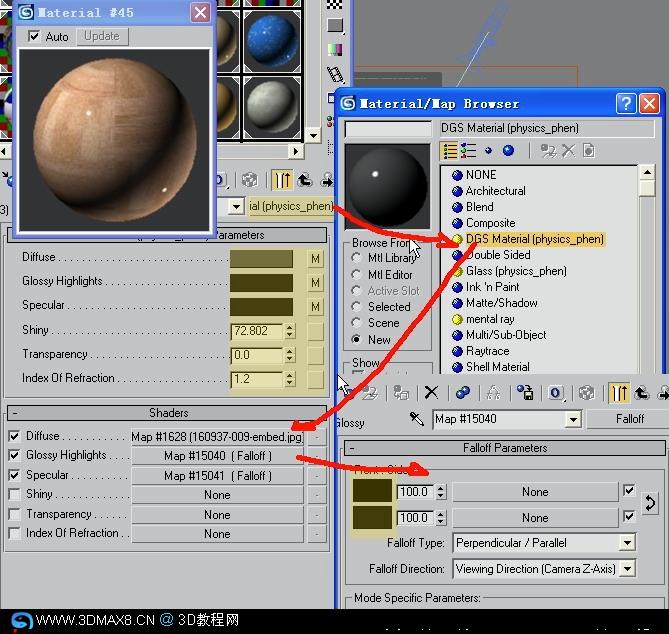Choose Architectural from the material list
Image resolution: width=669 pixels, height=634 pixels.
pos(495,191)
